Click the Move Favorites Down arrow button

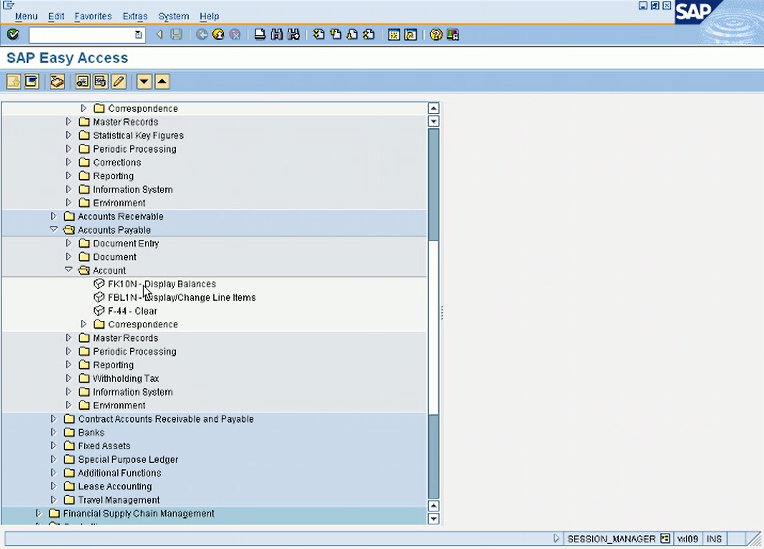(x=144, y=81)
